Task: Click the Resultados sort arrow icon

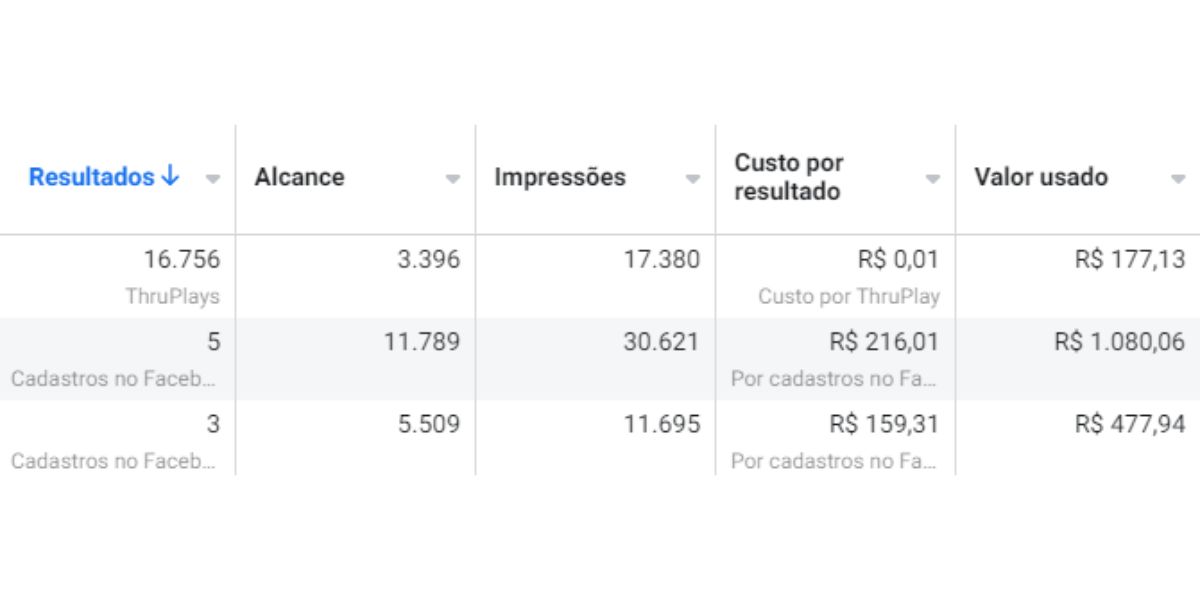Action: point(170,176)
